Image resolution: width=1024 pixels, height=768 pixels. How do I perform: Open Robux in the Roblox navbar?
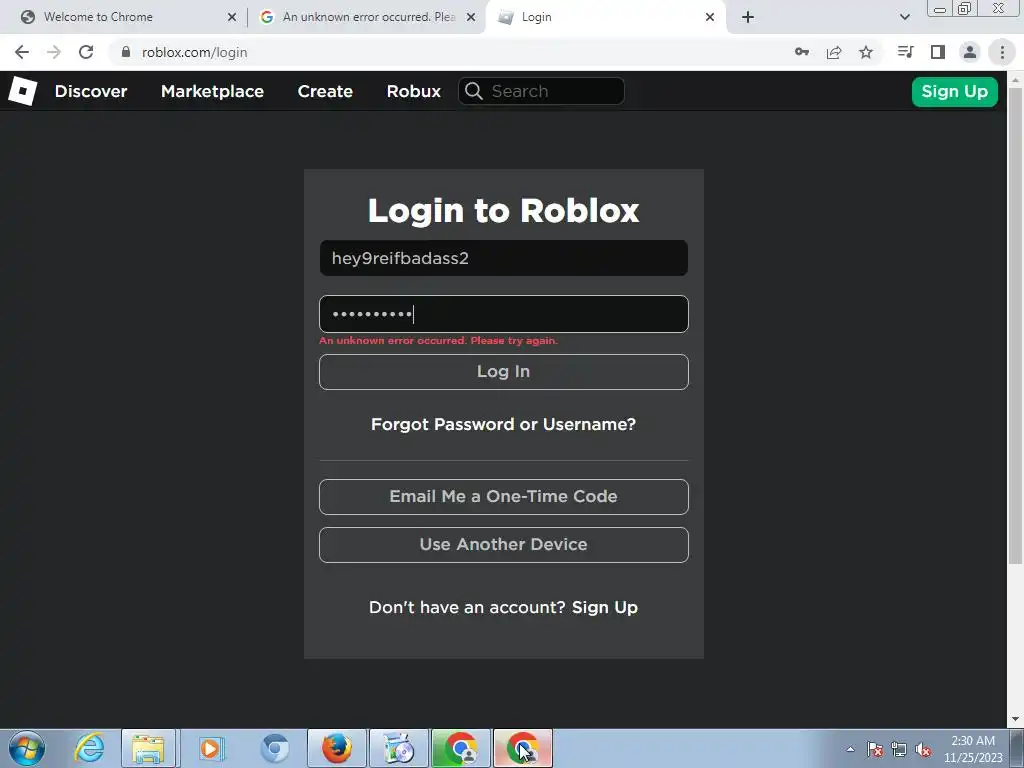[413, 91]
